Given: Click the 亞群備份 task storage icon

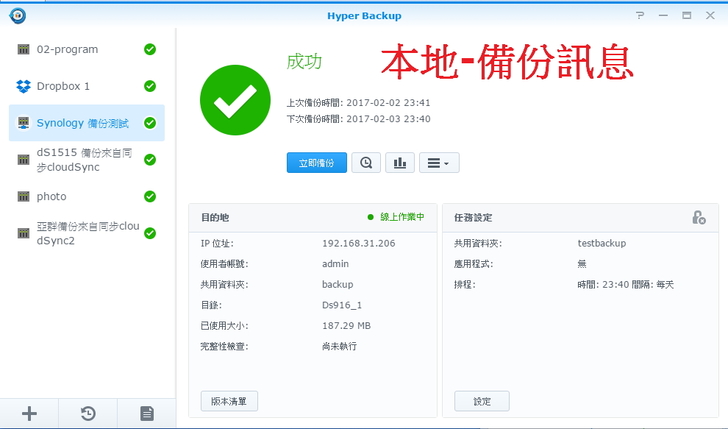Looking at the screenshot, I should coord(23,233).
